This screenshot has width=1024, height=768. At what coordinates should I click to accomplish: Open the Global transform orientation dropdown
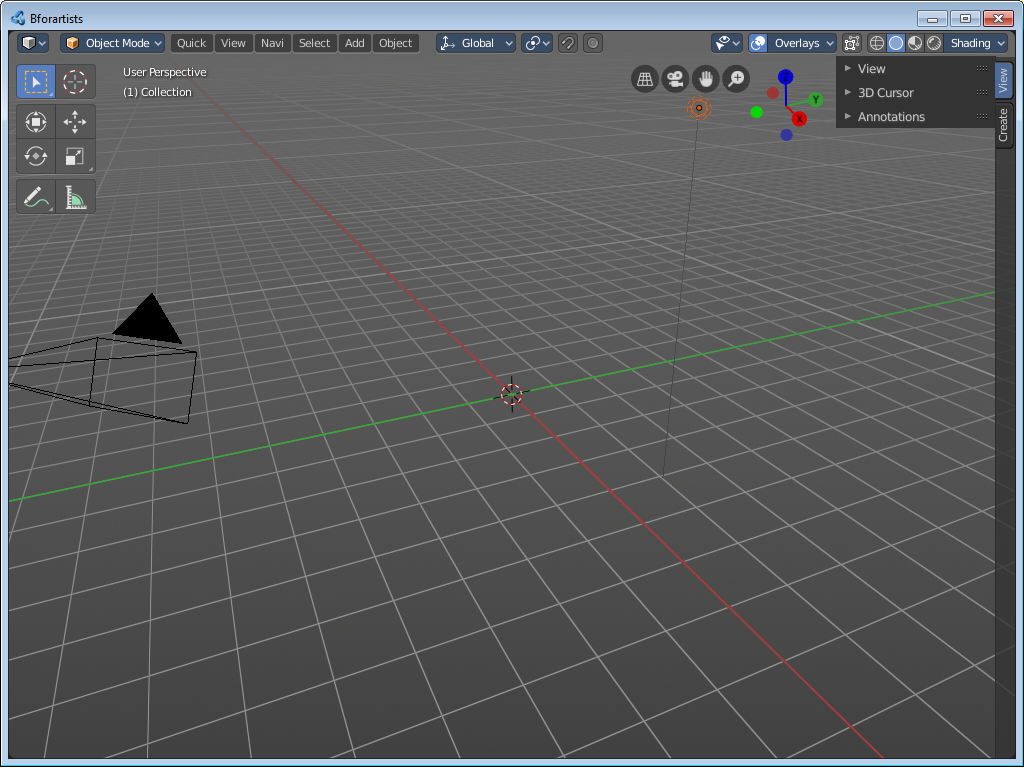pos(476,43)
